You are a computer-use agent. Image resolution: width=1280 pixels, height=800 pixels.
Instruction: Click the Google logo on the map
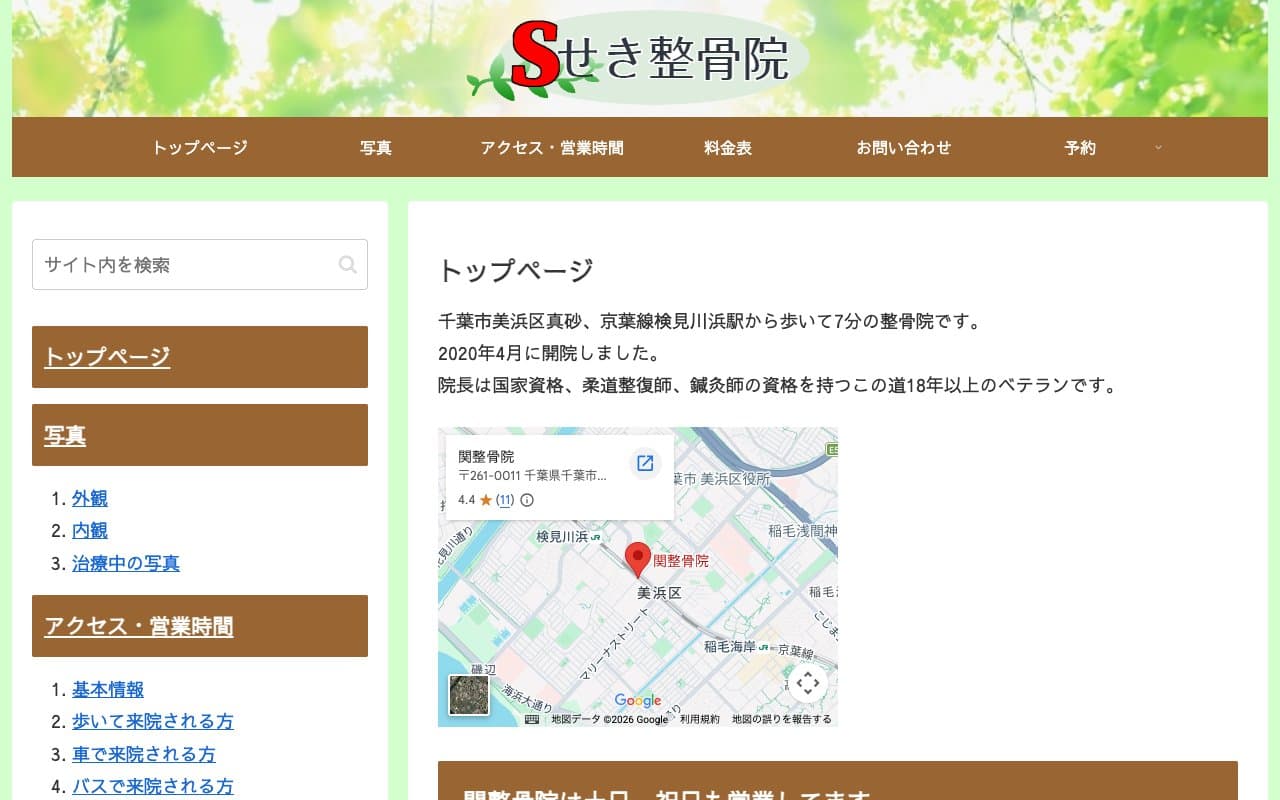pyautogui.click(x=638, y=700)
